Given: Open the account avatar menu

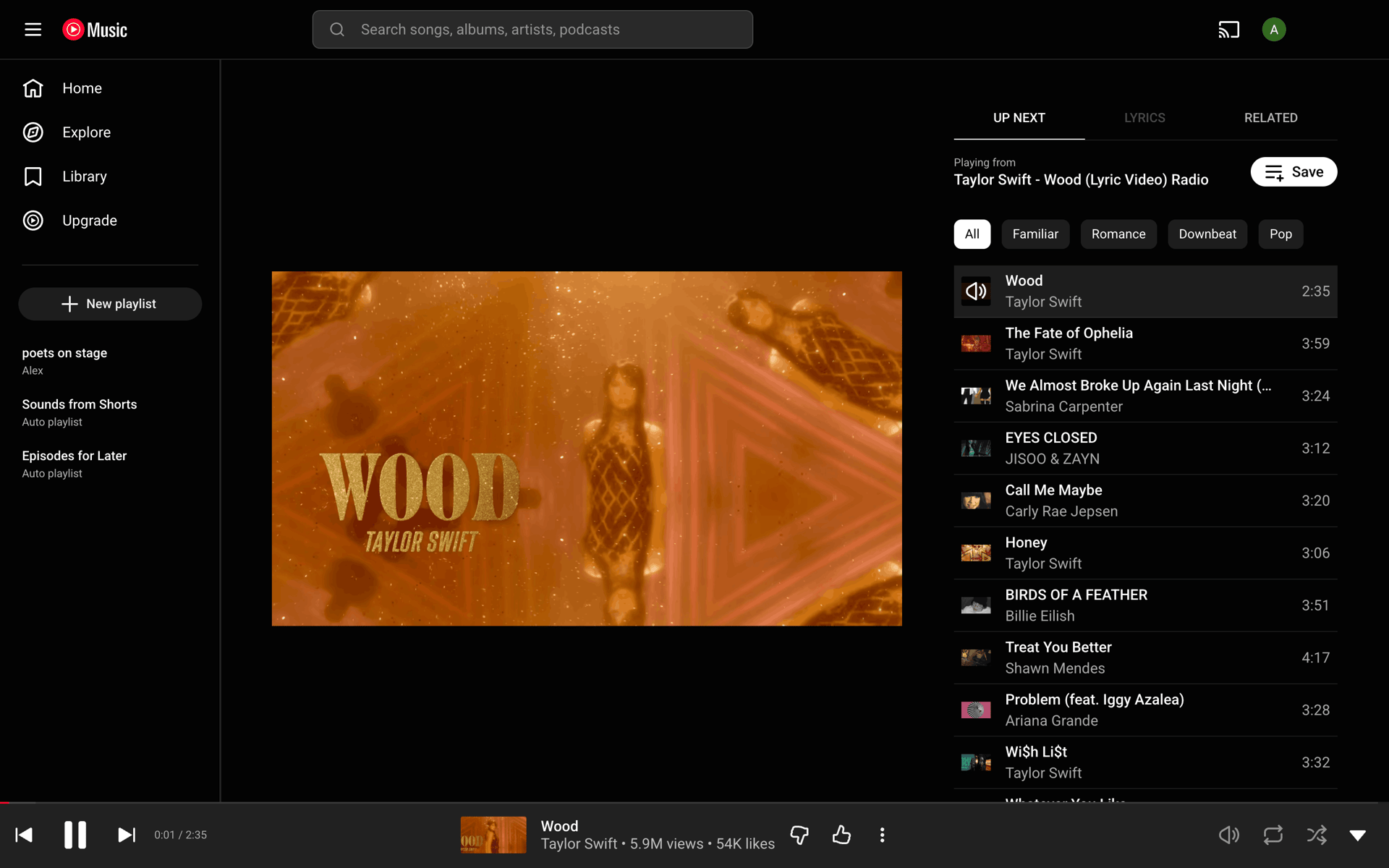Looking at the screenshot, I should pyautogui.click(x=1273, y=30).
